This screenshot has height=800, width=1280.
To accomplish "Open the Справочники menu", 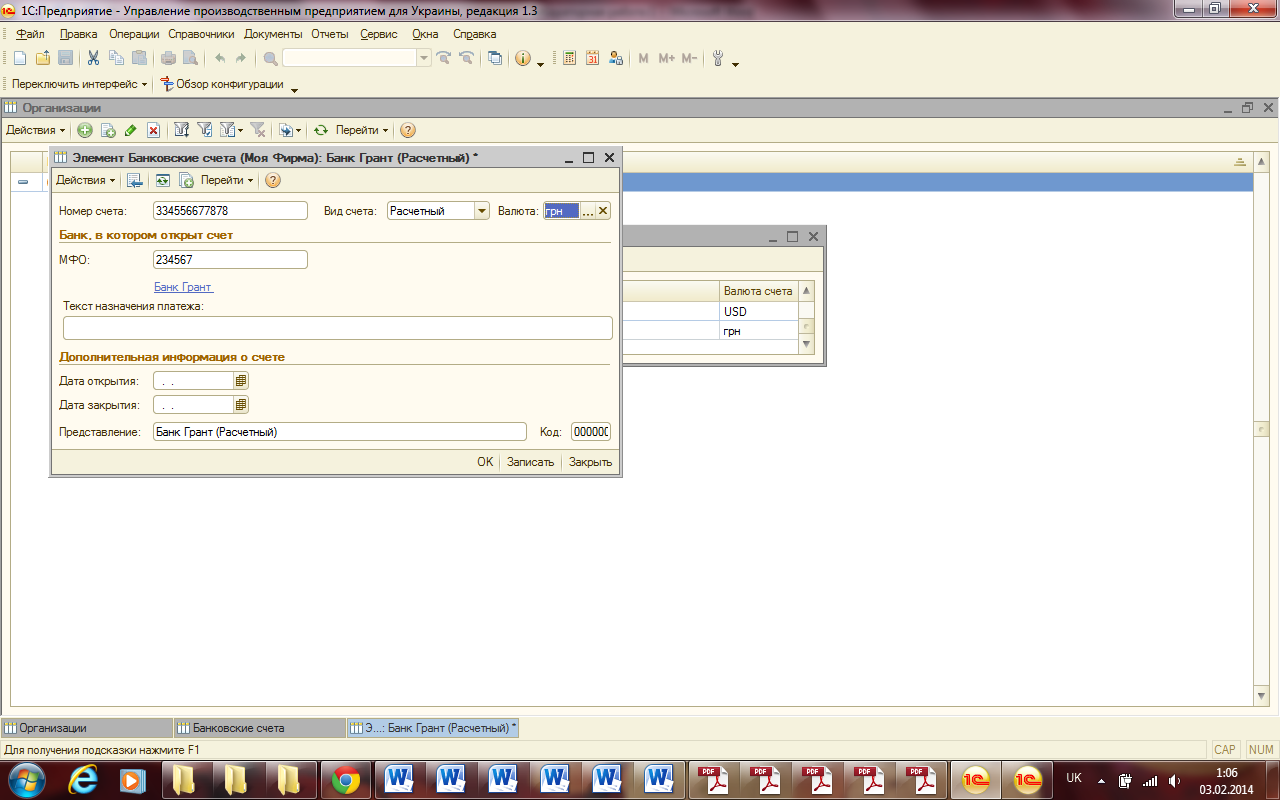I will 201,34.
